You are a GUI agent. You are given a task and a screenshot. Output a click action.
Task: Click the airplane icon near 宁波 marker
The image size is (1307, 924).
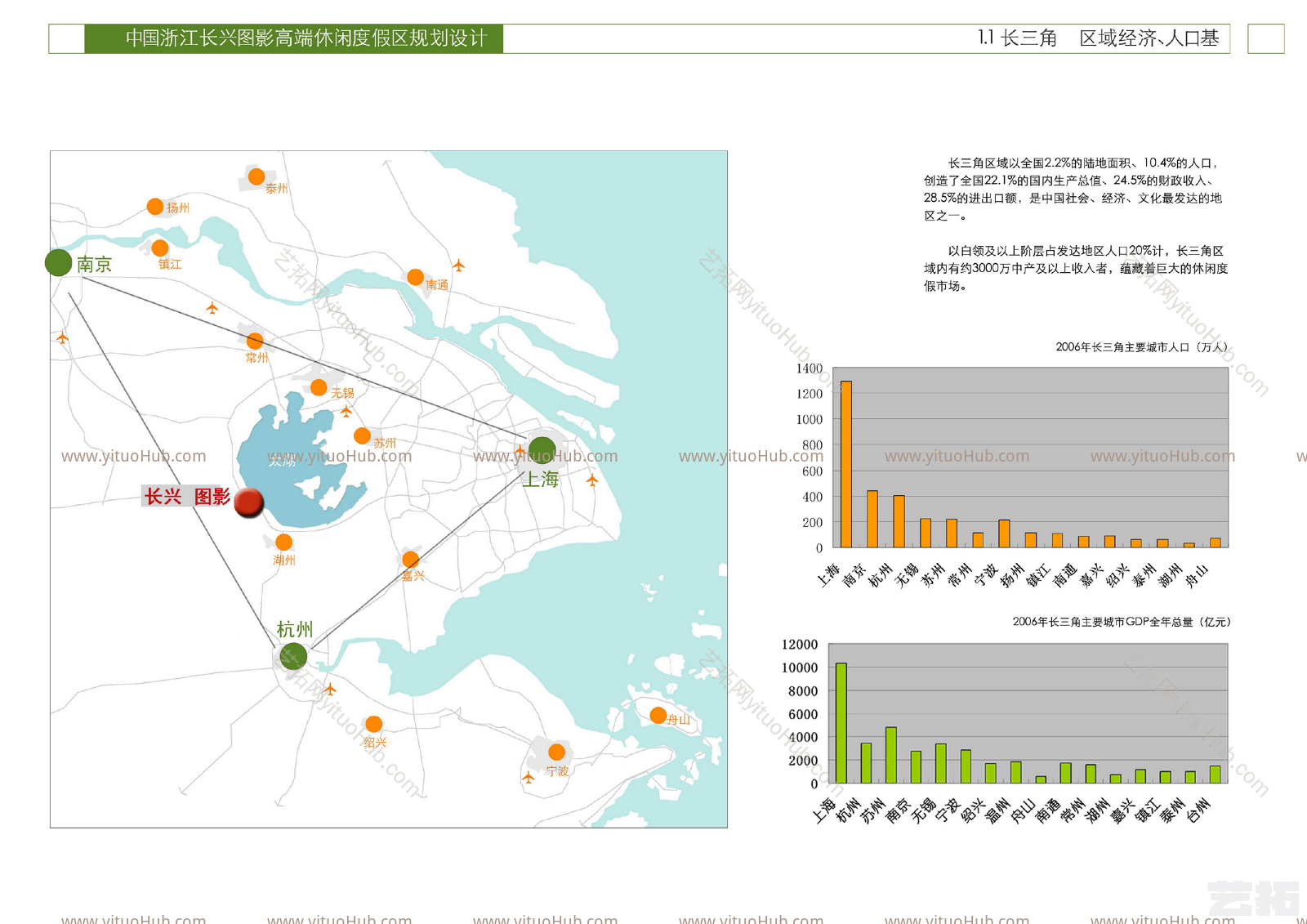528,778
